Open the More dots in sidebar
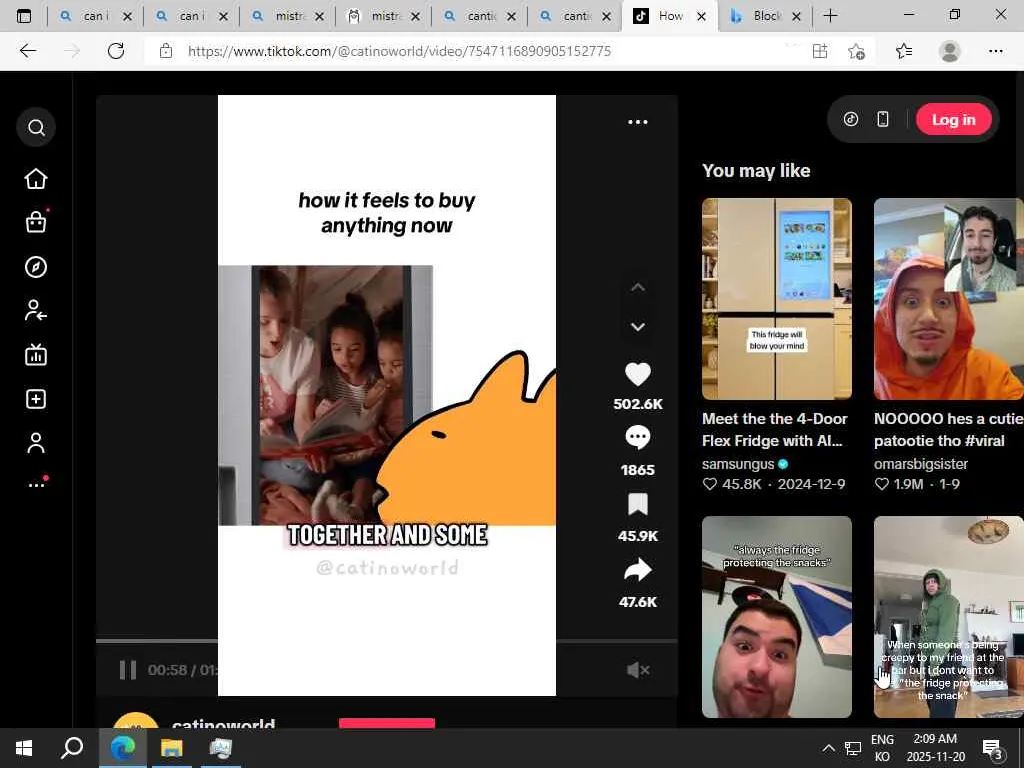This screenshot has width=1024, height=768. click(37, 485)
